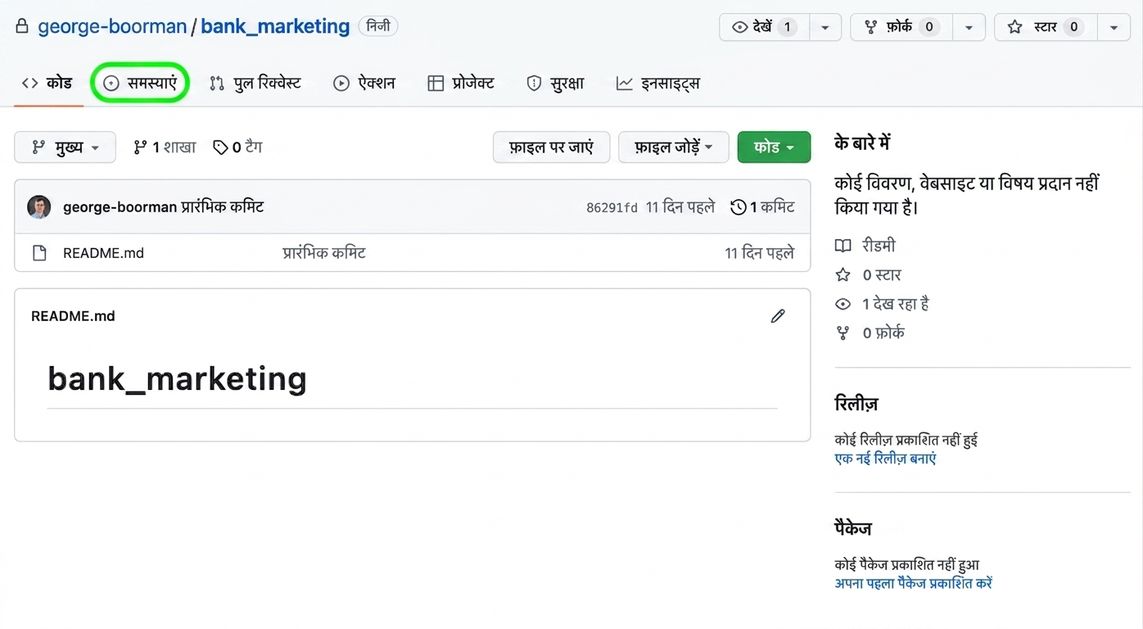This screenshot has width=1143, height=629.
Task: Open the george-boorman owner link
Action: tap(112, 26)
